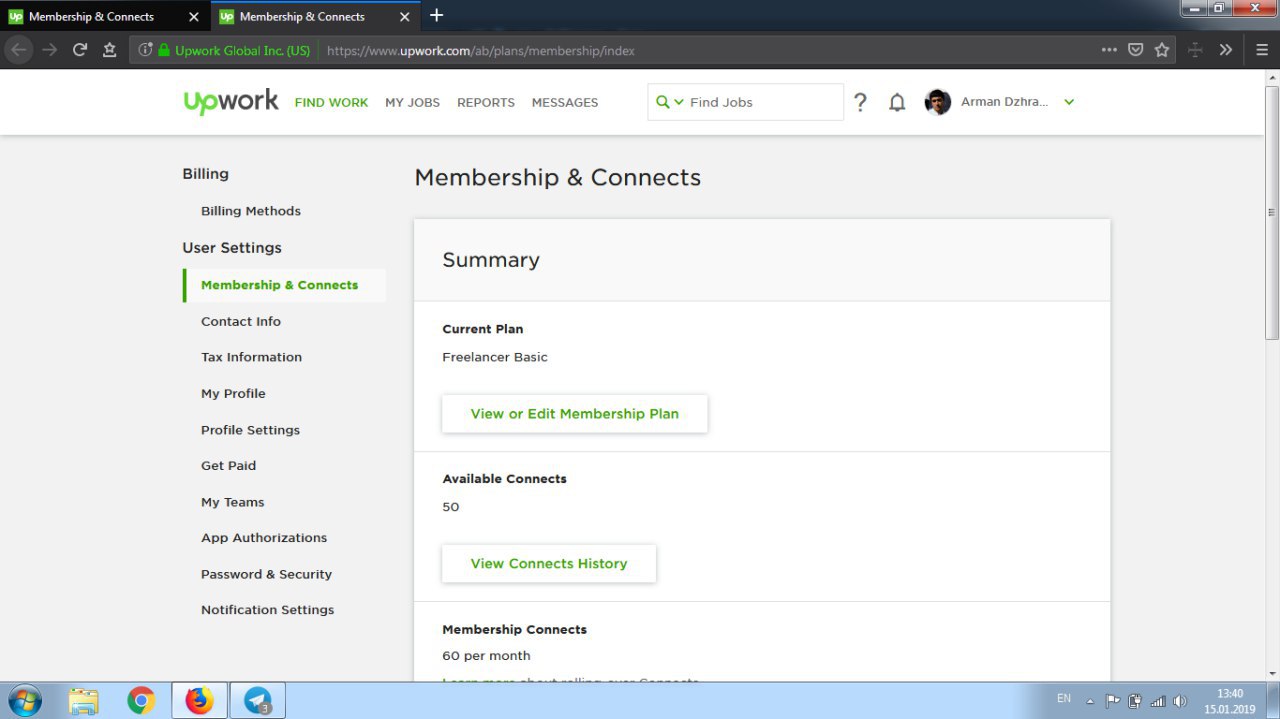1280x719 pixels.
Task: Click the bookmark pin icon beside reload
Action: 109,50
